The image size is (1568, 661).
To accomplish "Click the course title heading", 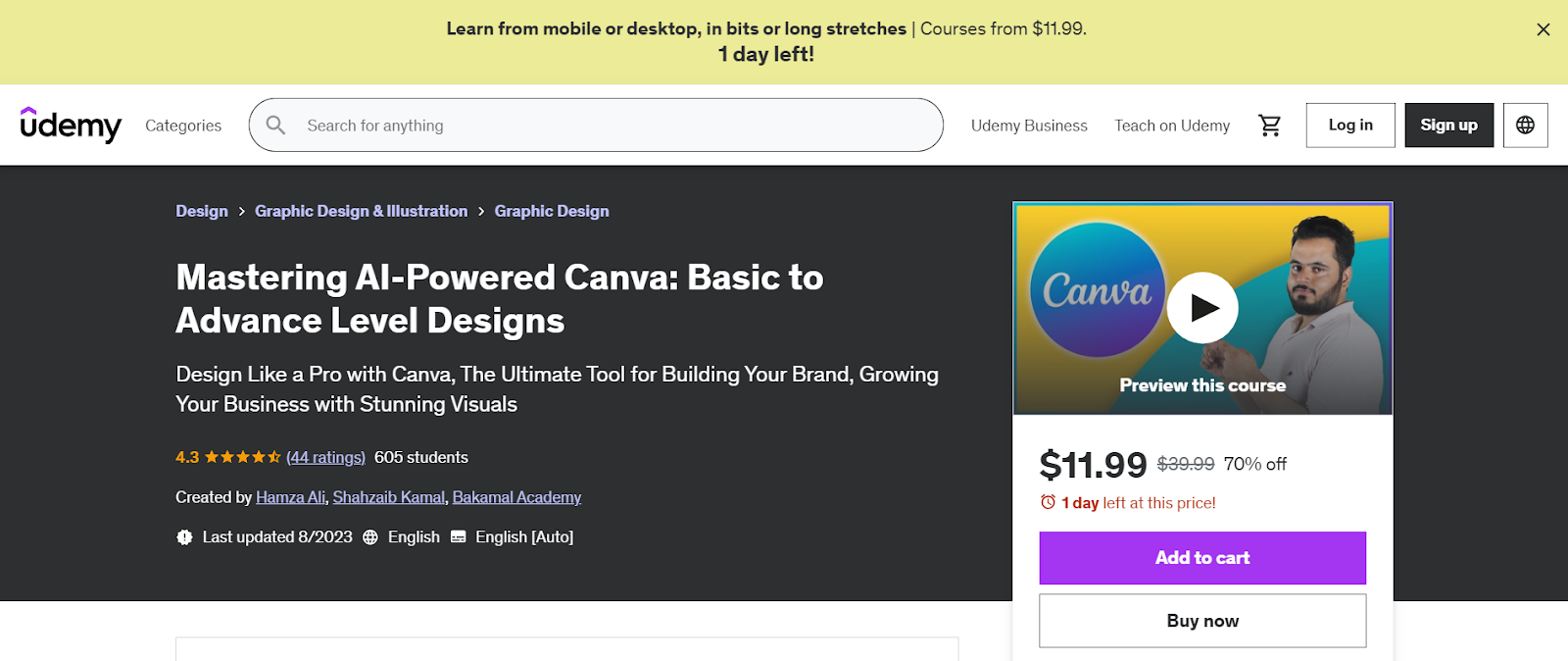I will (x=500, y=299).
